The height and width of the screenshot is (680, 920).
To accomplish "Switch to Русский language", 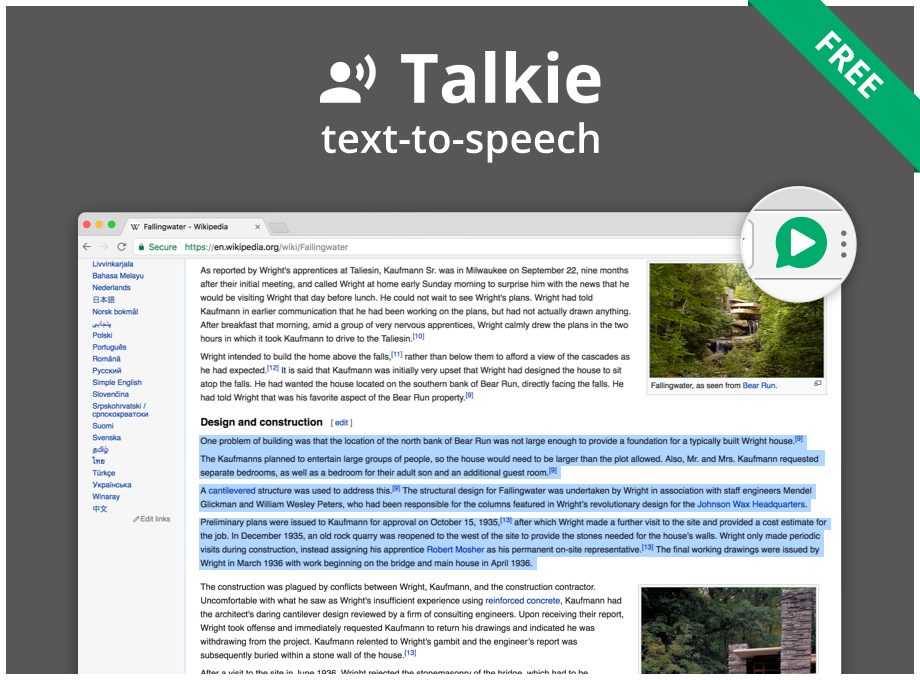I will (x=107, y=371).
